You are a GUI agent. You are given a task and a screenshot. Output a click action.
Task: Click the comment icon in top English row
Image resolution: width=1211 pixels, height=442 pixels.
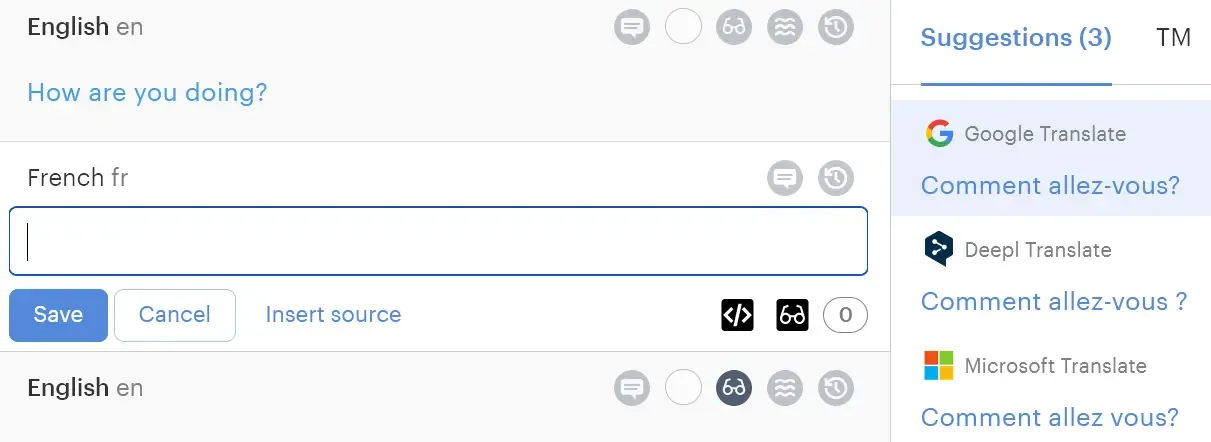631,27
